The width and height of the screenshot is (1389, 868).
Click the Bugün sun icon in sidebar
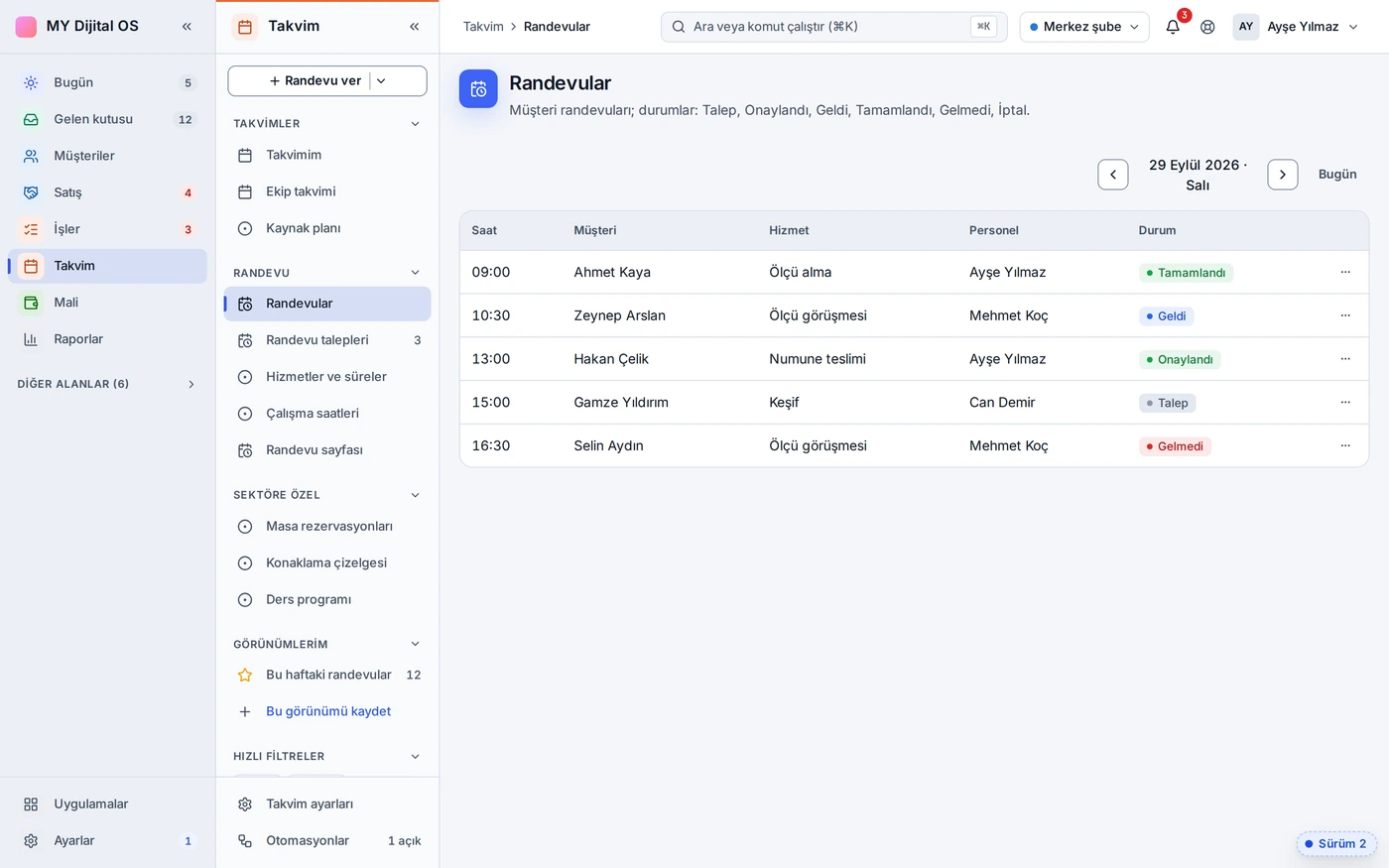31,82
